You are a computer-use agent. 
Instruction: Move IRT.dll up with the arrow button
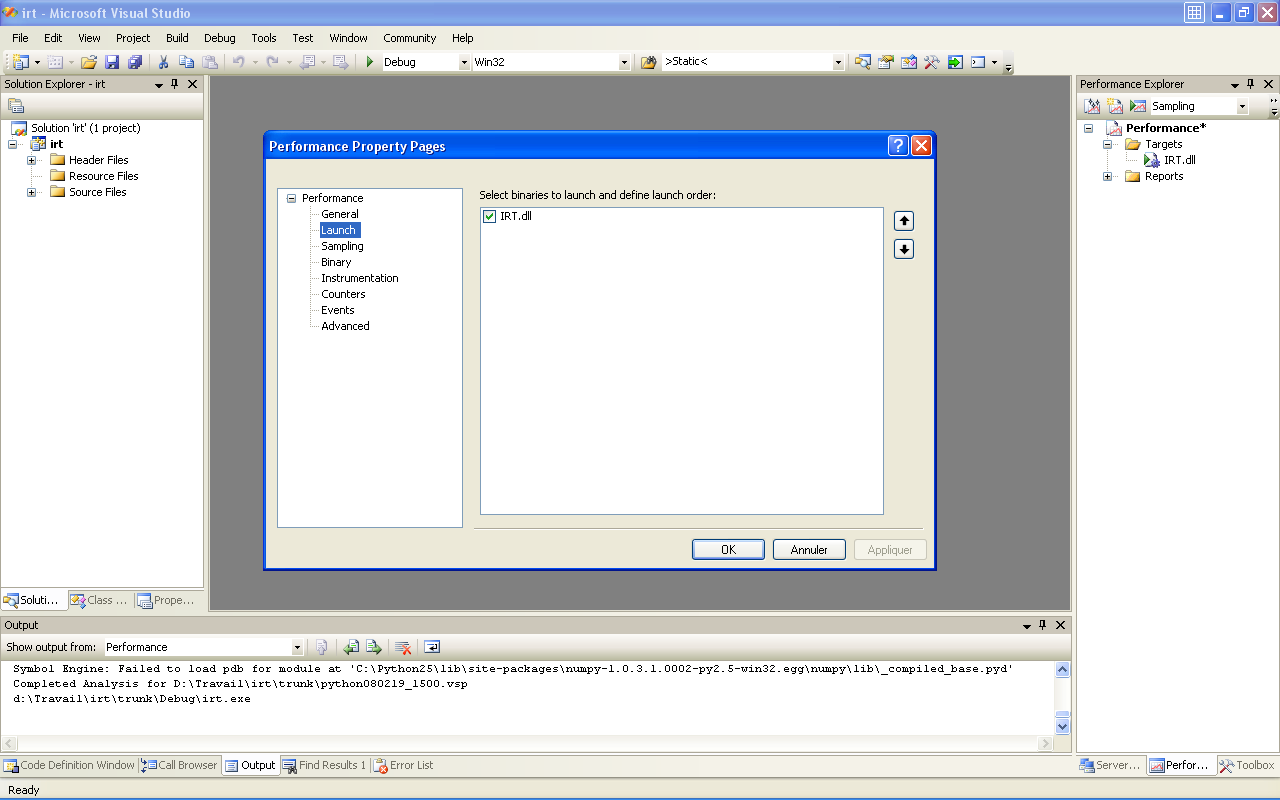(x=904, y=221)
